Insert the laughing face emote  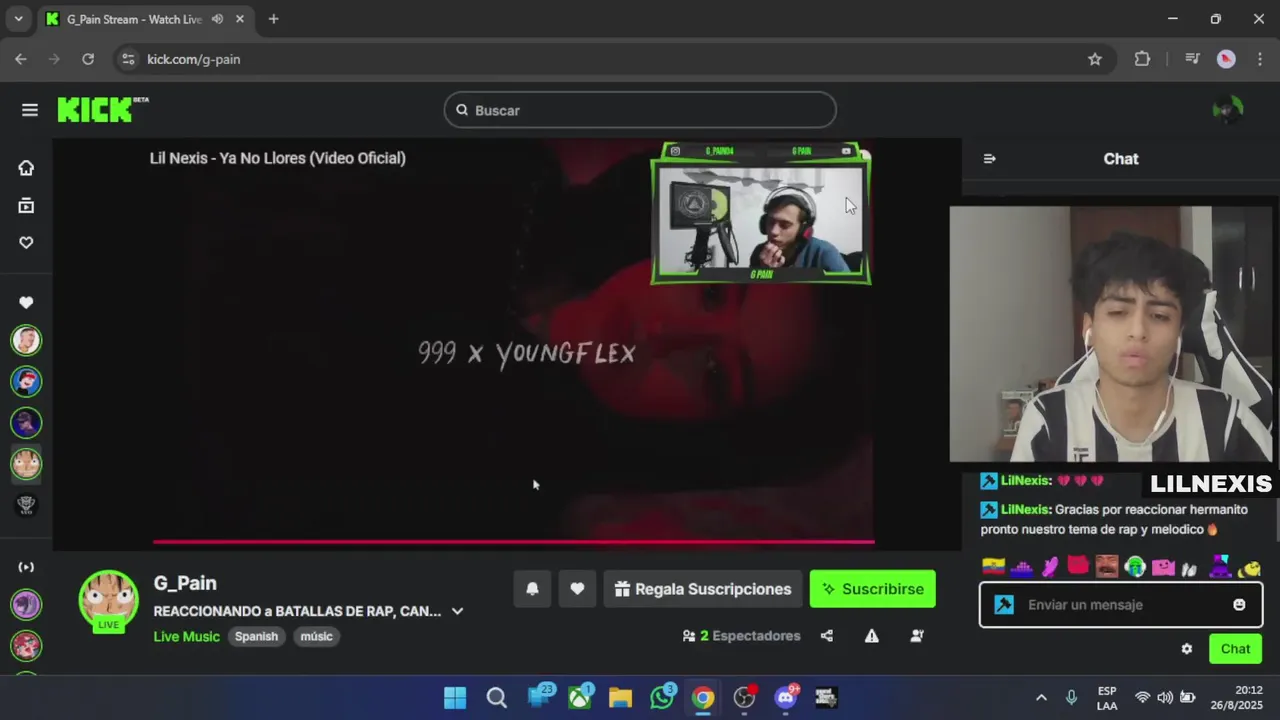click(1106, 567)
